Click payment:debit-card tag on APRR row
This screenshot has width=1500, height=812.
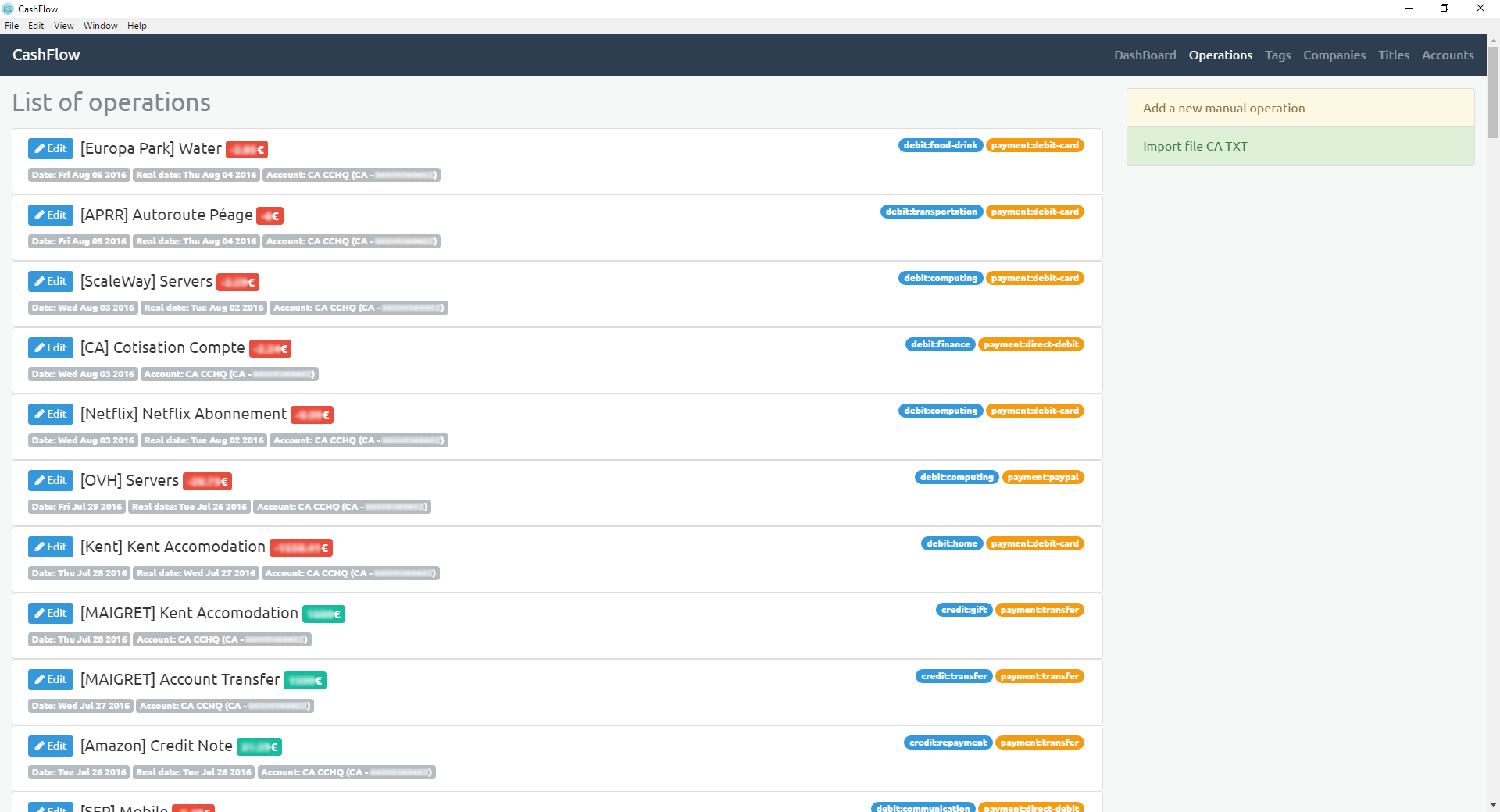pos(1034,212)
